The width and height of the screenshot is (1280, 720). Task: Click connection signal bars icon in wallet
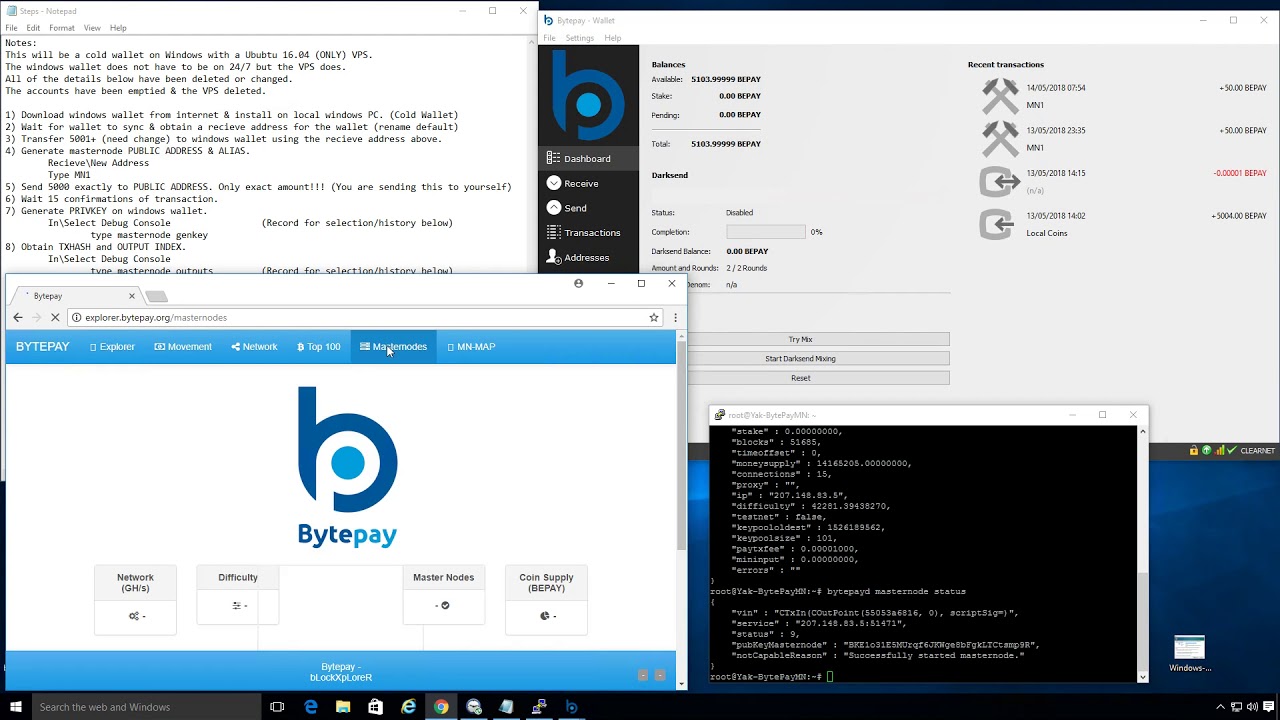coord(1219,451)
